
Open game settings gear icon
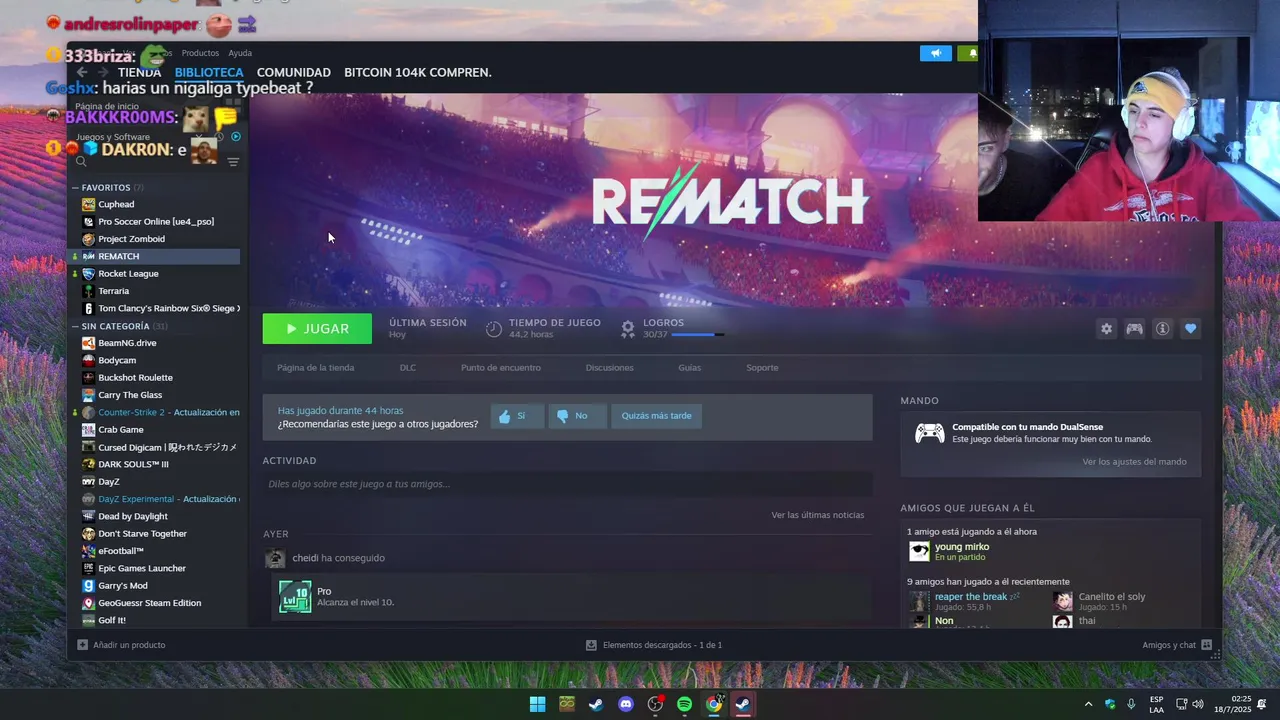coord(1106,329)
